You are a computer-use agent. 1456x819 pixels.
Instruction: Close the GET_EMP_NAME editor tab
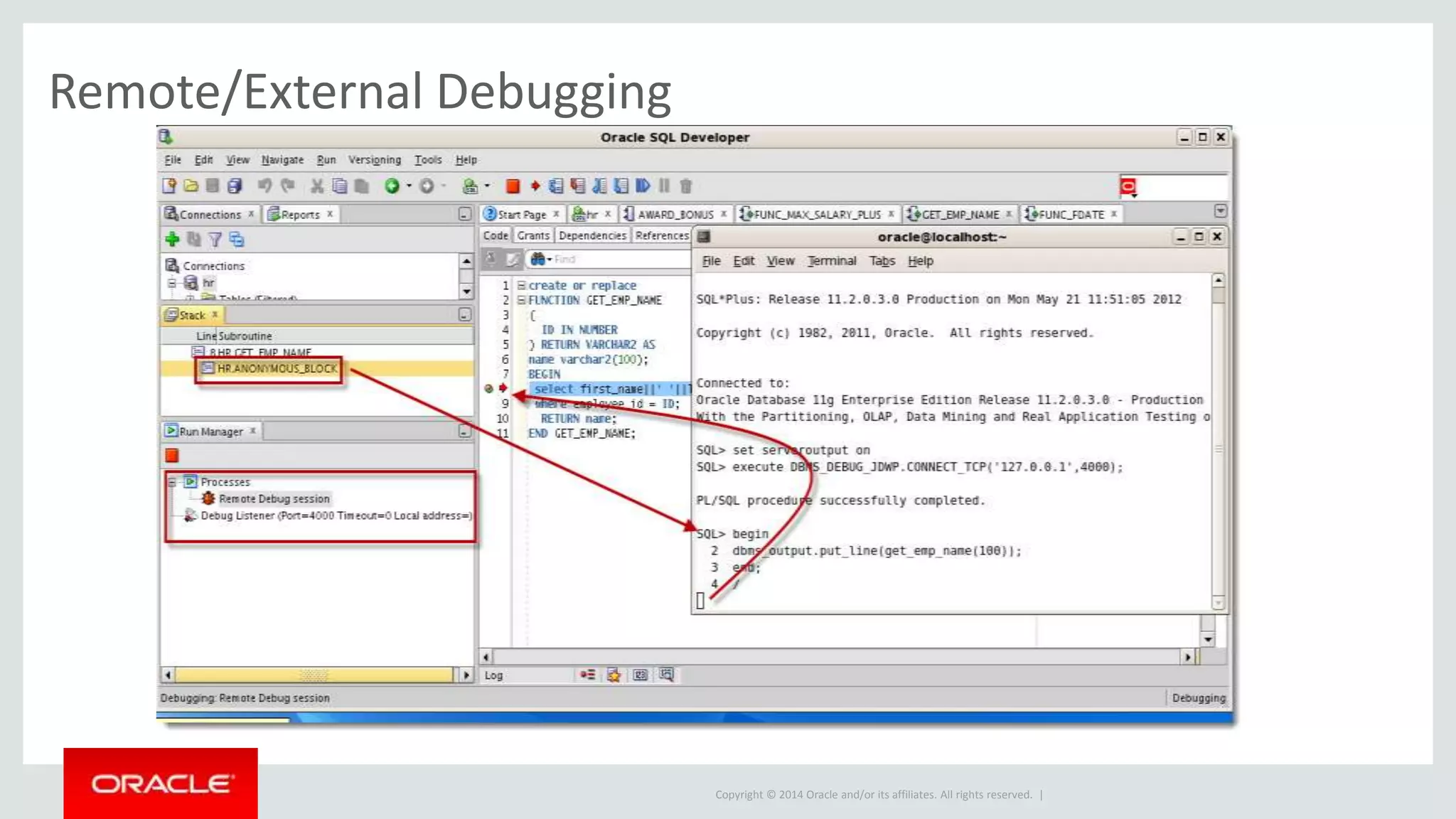1008,213
